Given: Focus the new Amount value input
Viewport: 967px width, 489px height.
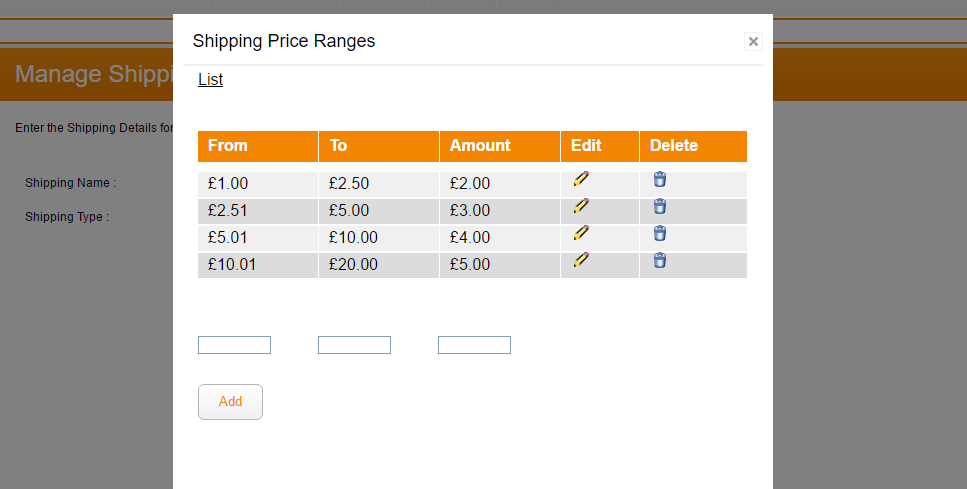Looking at the screenshot, I should [474, 345].
